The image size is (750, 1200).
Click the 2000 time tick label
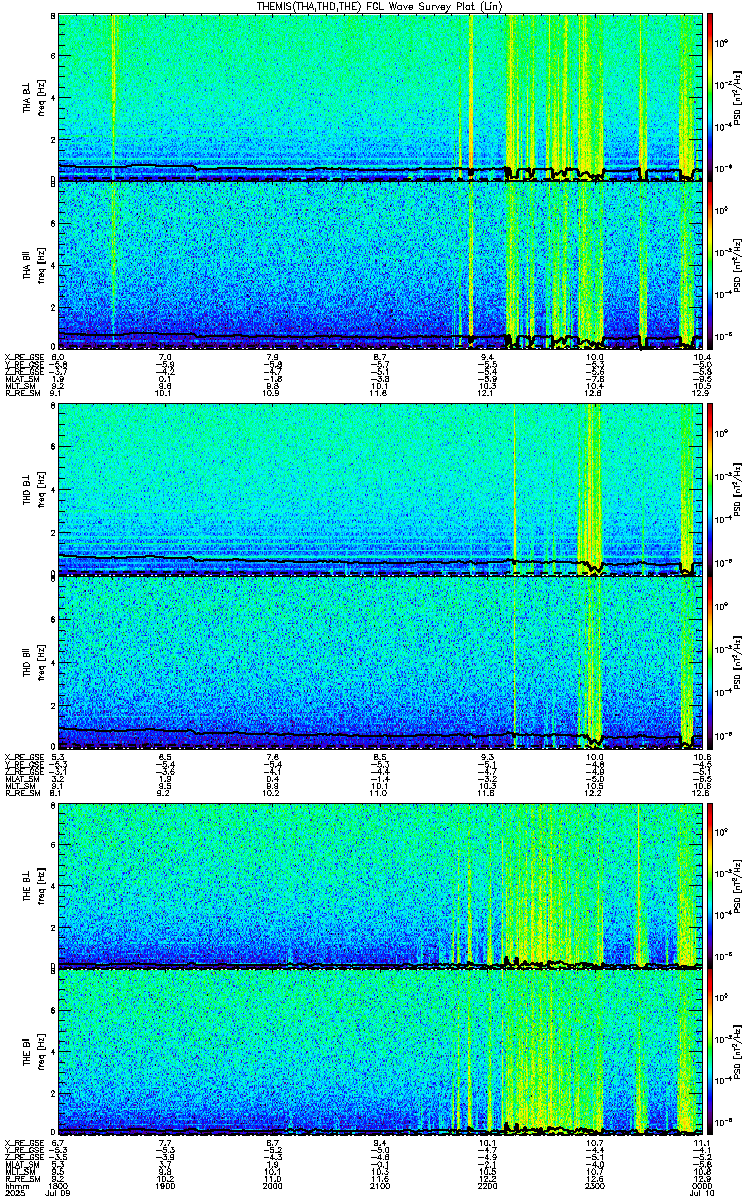(x=273, y=1187)
